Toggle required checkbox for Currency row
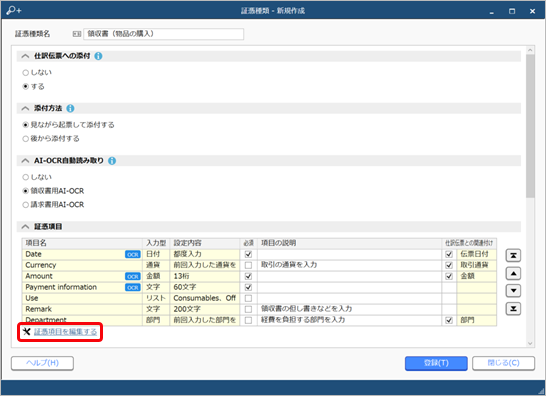 pos(248,265)
